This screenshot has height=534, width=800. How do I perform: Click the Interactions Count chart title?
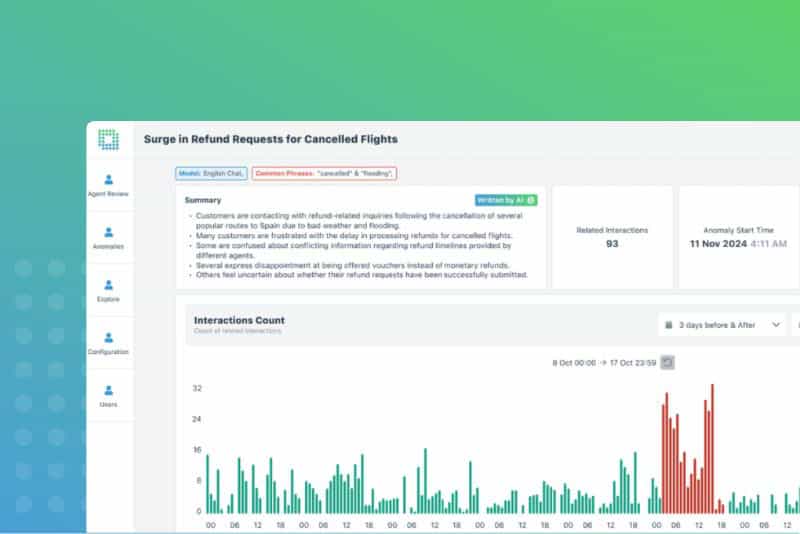[x=239, y=321]
